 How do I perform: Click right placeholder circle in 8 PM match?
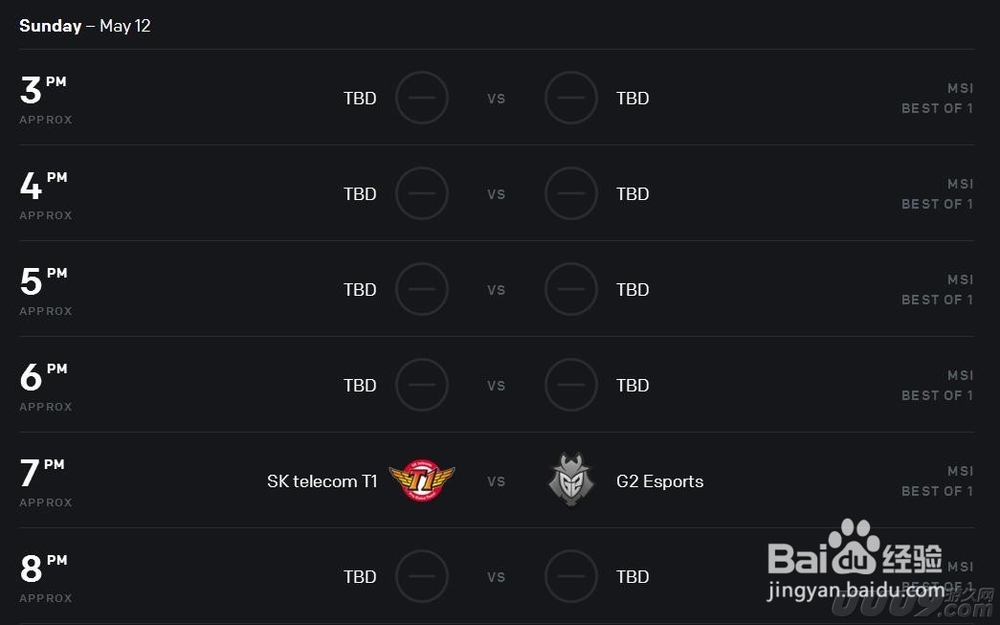coord(571,576)
